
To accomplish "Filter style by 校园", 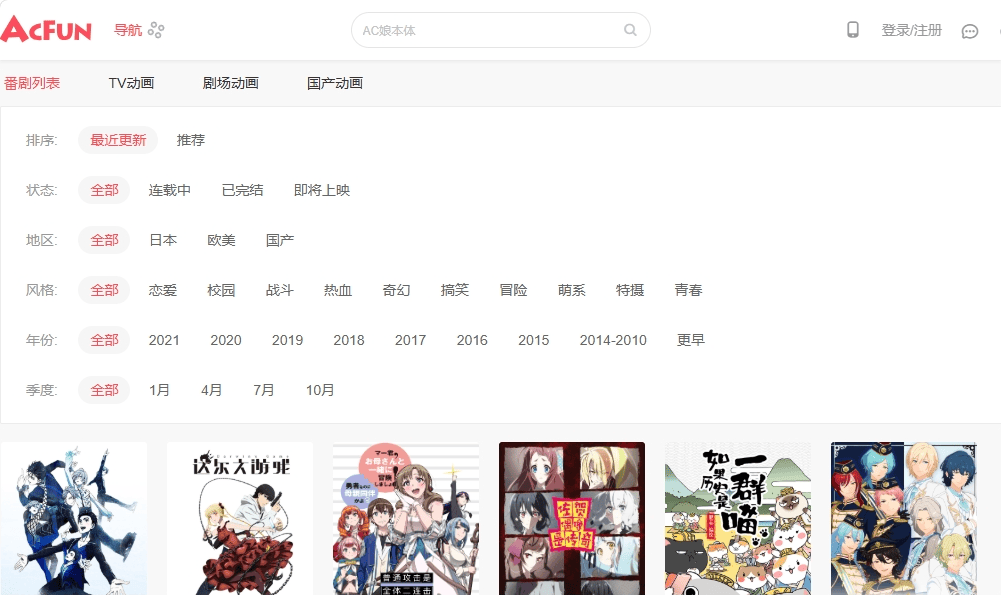I will pyautogui.click(x=222, y=290).
